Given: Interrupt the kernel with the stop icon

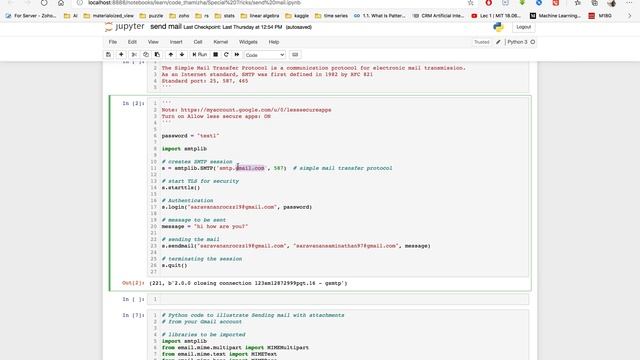Looking at the screenshot, I should click(x=216, y=55).
